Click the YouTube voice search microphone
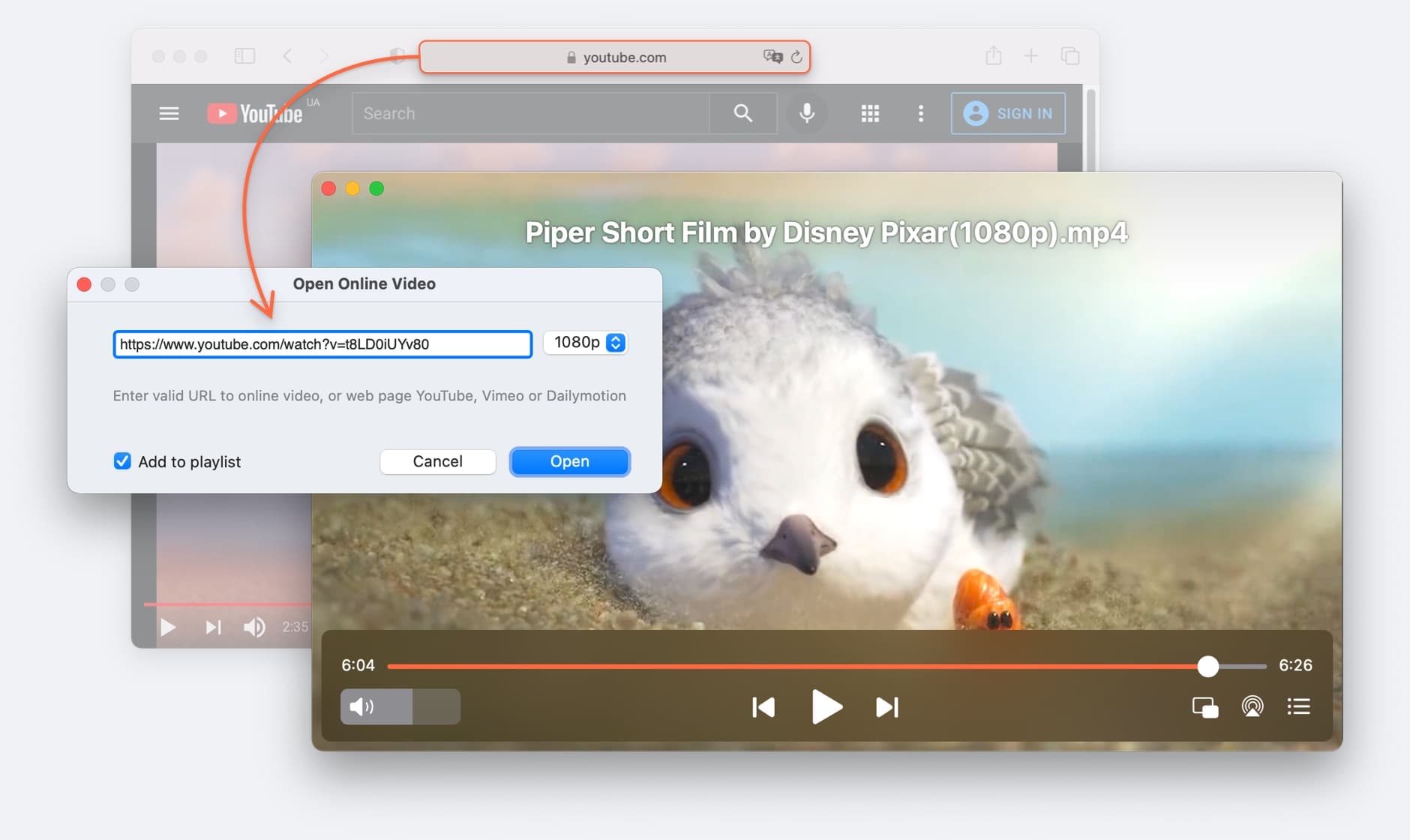Screen dimensions: 1410x840 [806, 113]
